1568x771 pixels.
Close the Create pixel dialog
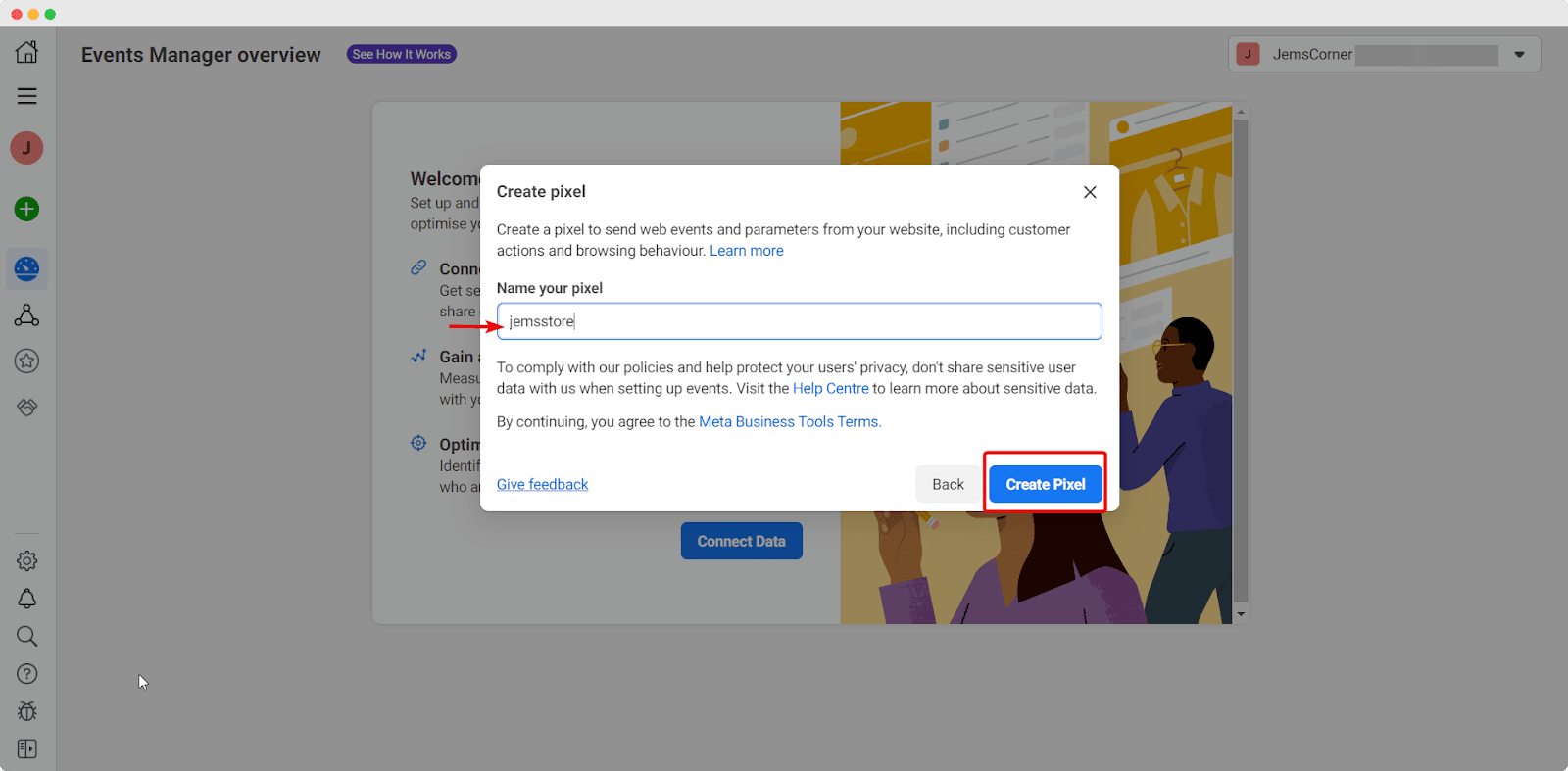tap(1090, 192)
